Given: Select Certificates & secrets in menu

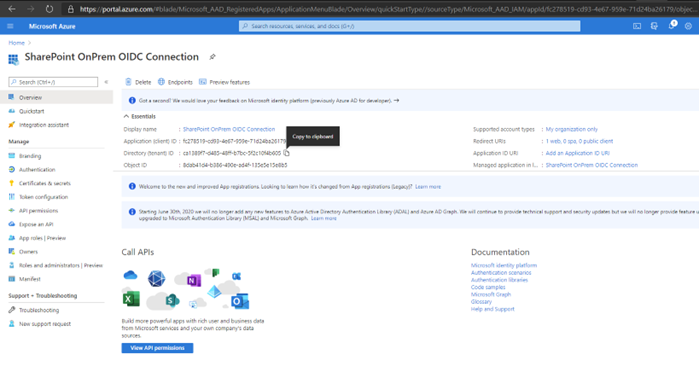Looking at the screenshot, I should click(x=45, y=183).
